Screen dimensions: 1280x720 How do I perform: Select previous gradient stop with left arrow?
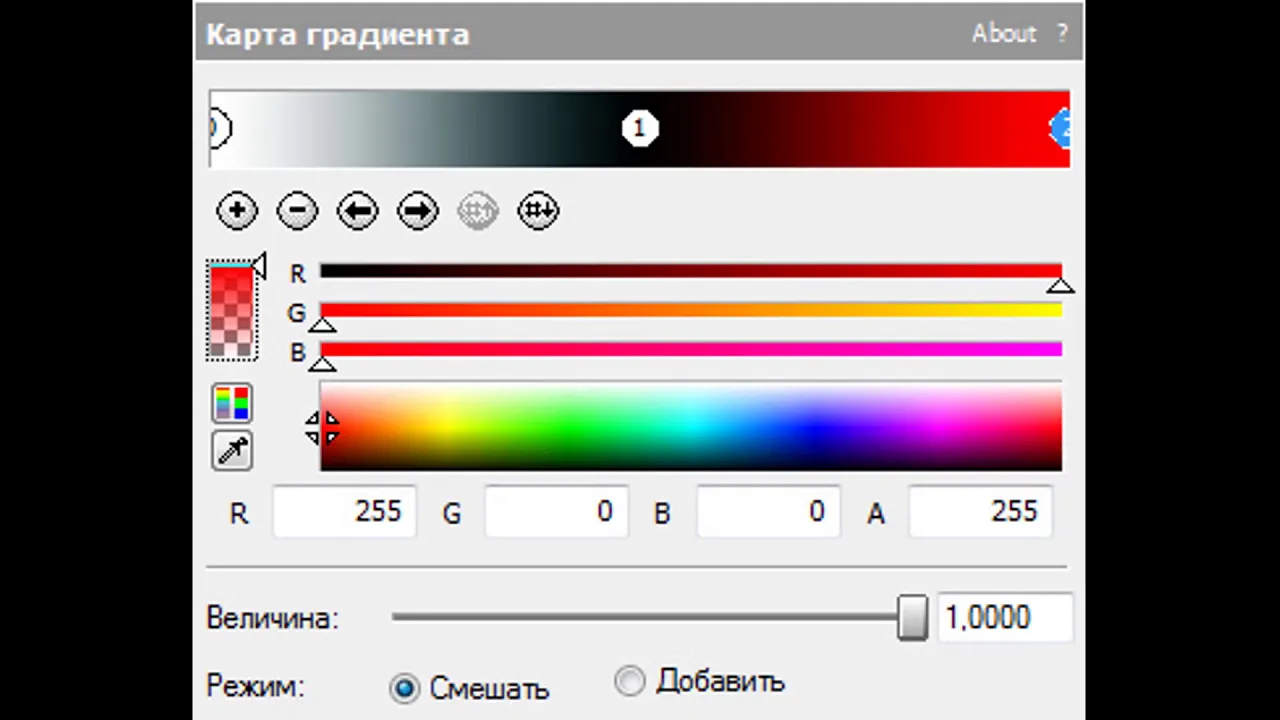357,211
